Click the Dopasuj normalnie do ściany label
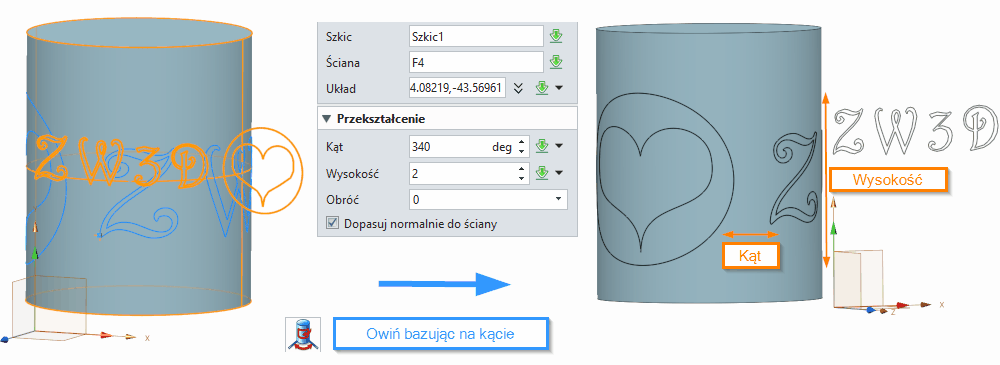Screen dimensions: 1000x365 pos(420,224)
